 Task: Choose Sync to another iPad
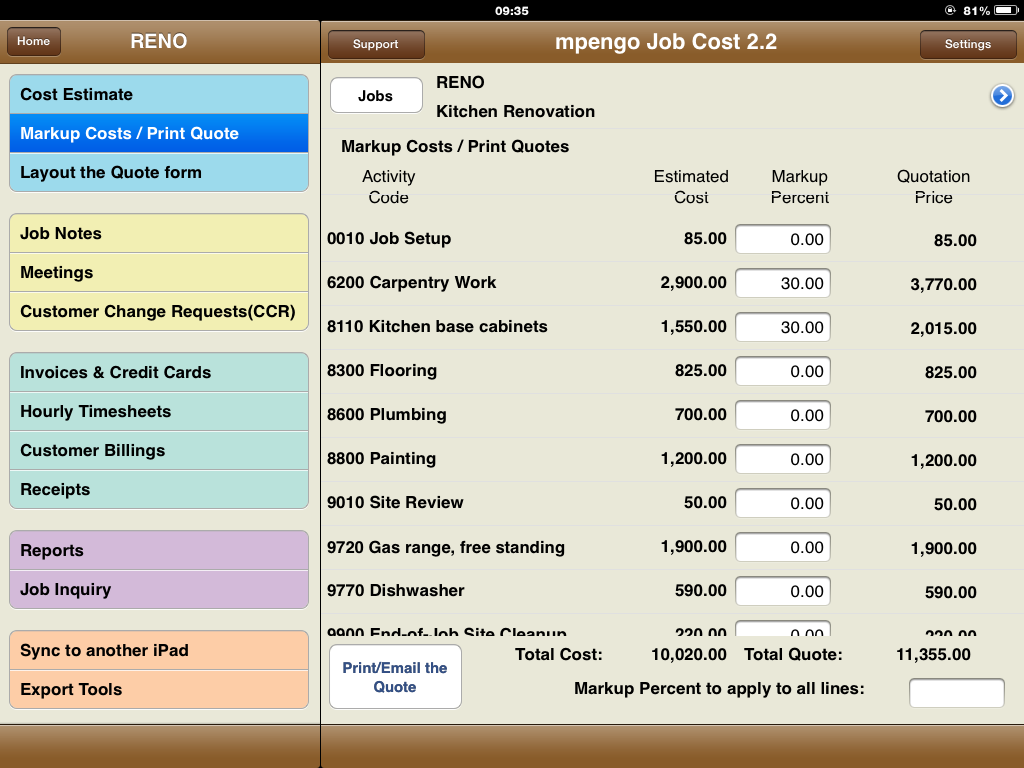(159, 650)
